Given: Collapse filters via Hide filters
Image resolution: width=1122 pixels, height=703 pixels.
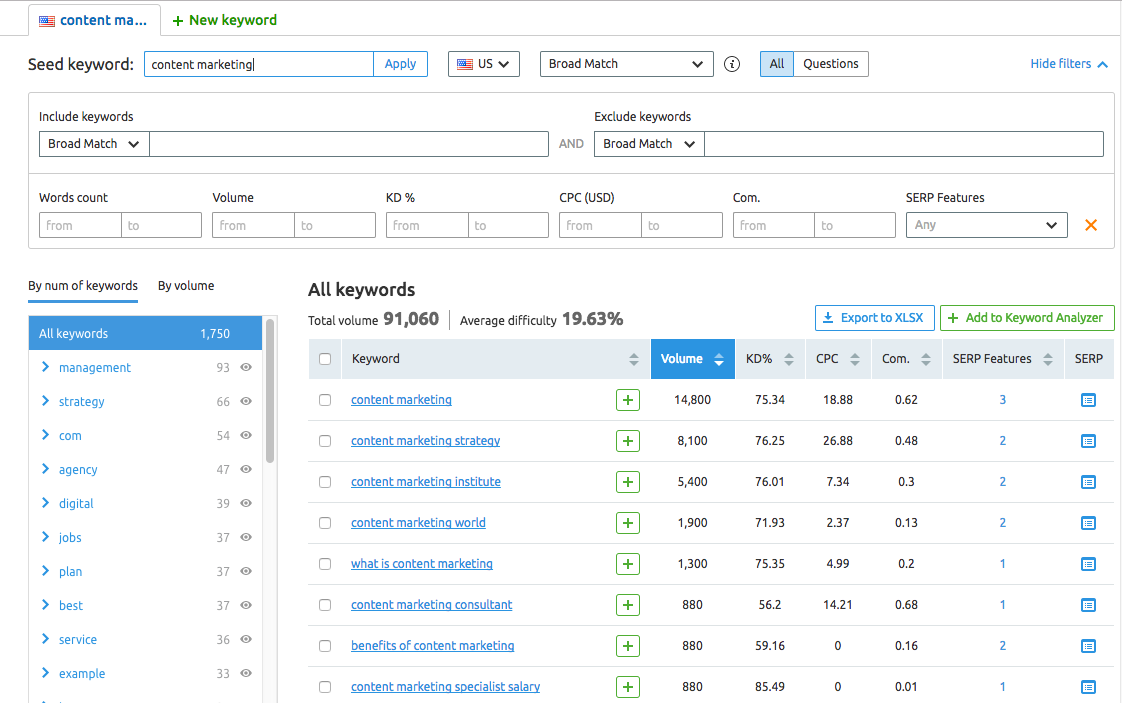Looking at the screenshot, I should tap(1069, 64).
